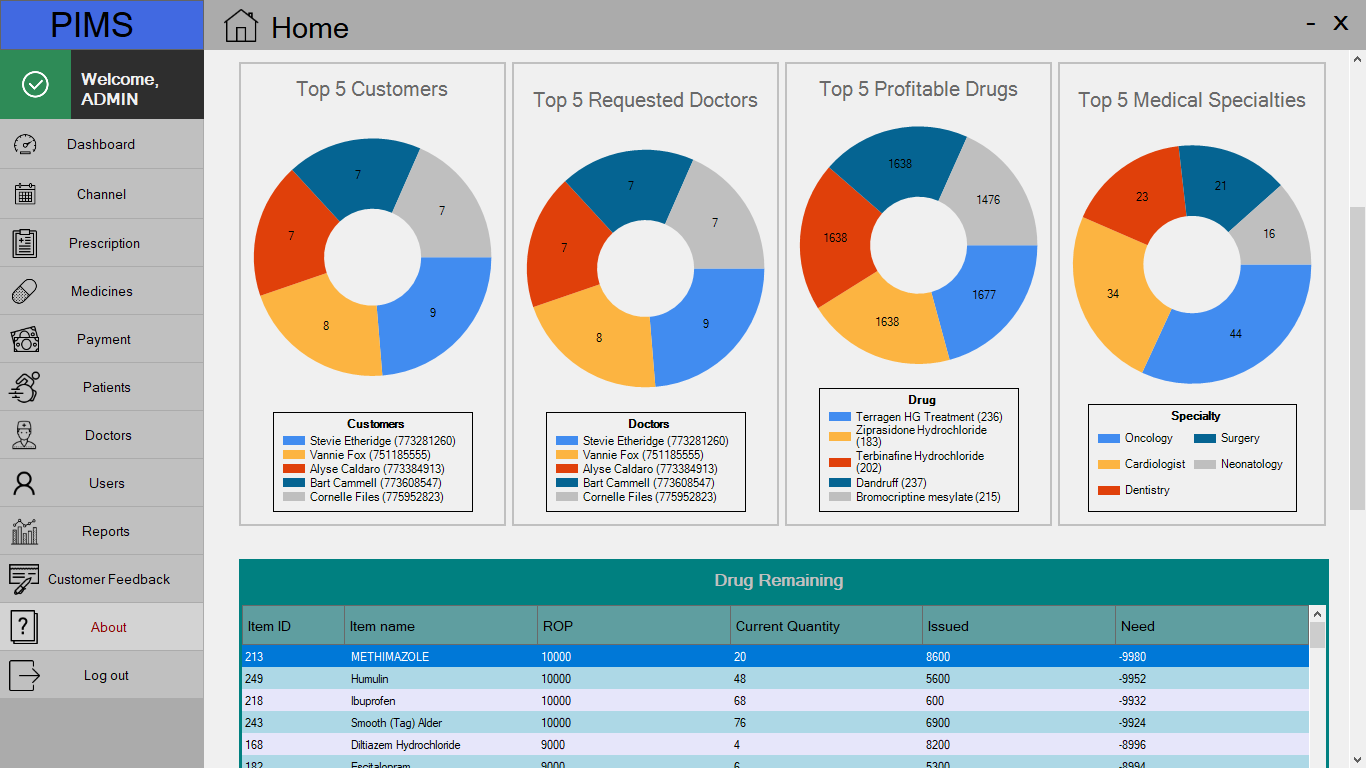Viewport: 1366px width, 768px height.
Task: Open Prescription via the clipboard icon
Action: coord(25,242)
